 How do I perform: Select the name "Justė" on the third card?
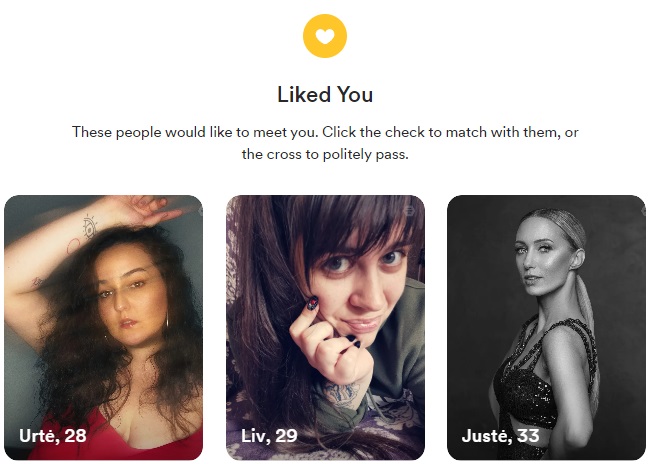pyautogui.click(x=485, y=435)
